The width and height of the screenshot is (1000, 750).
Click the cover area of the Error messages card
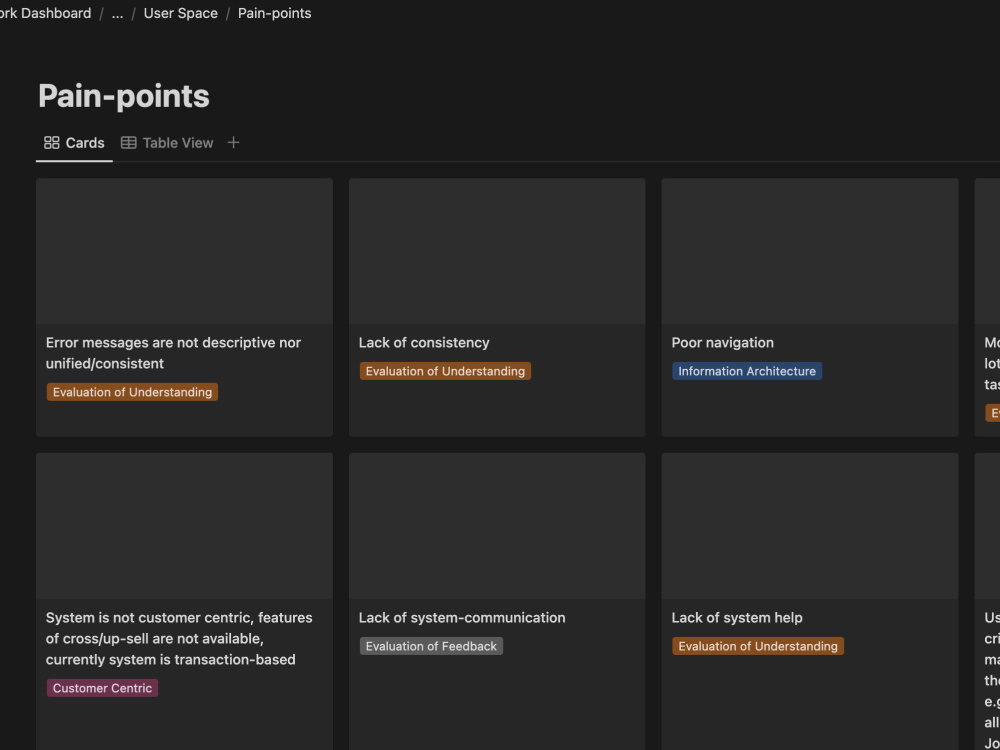(x=184, y=251)
